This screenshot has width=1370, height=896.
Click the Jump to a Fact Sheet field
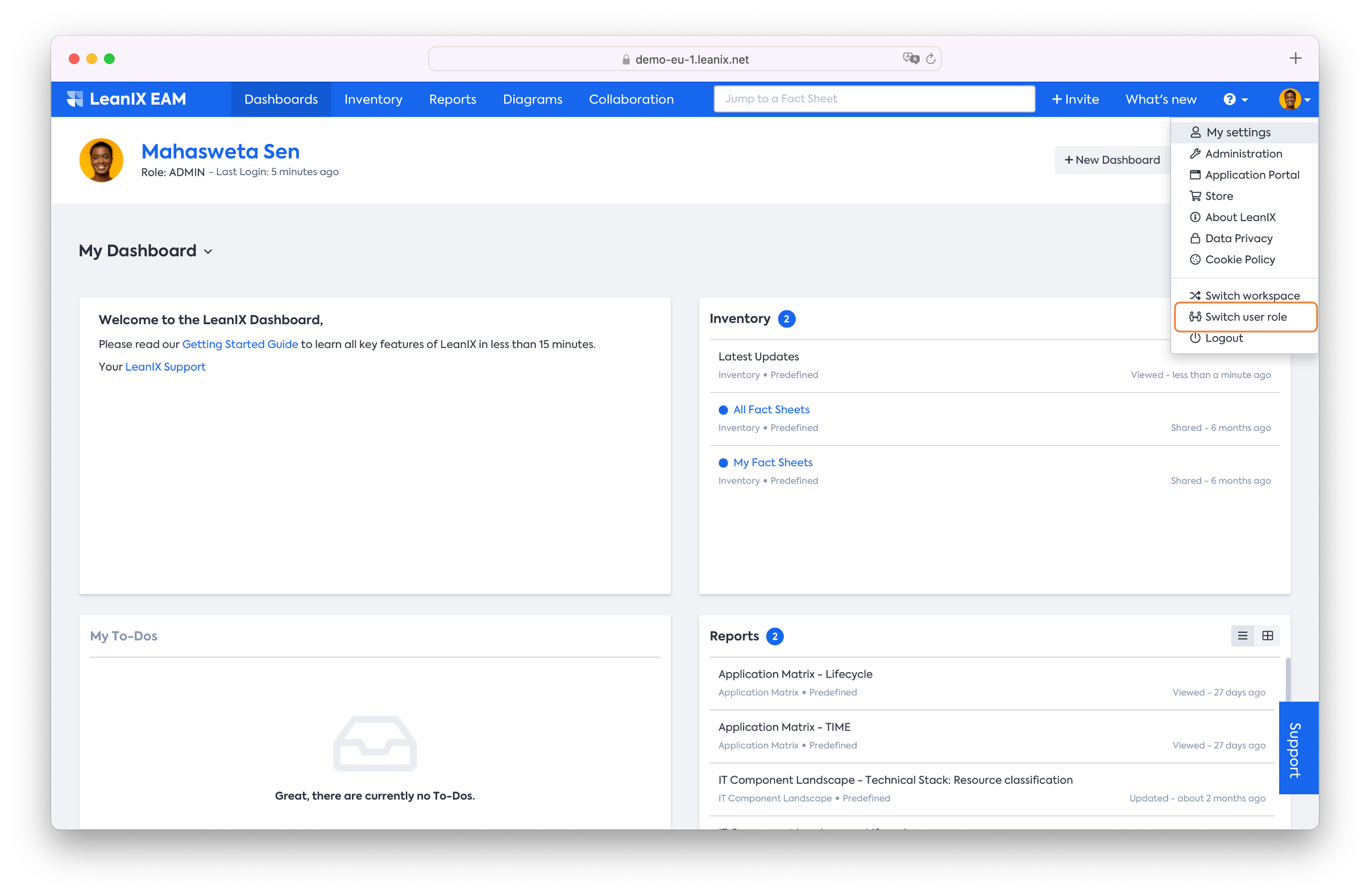coord(874,98)
